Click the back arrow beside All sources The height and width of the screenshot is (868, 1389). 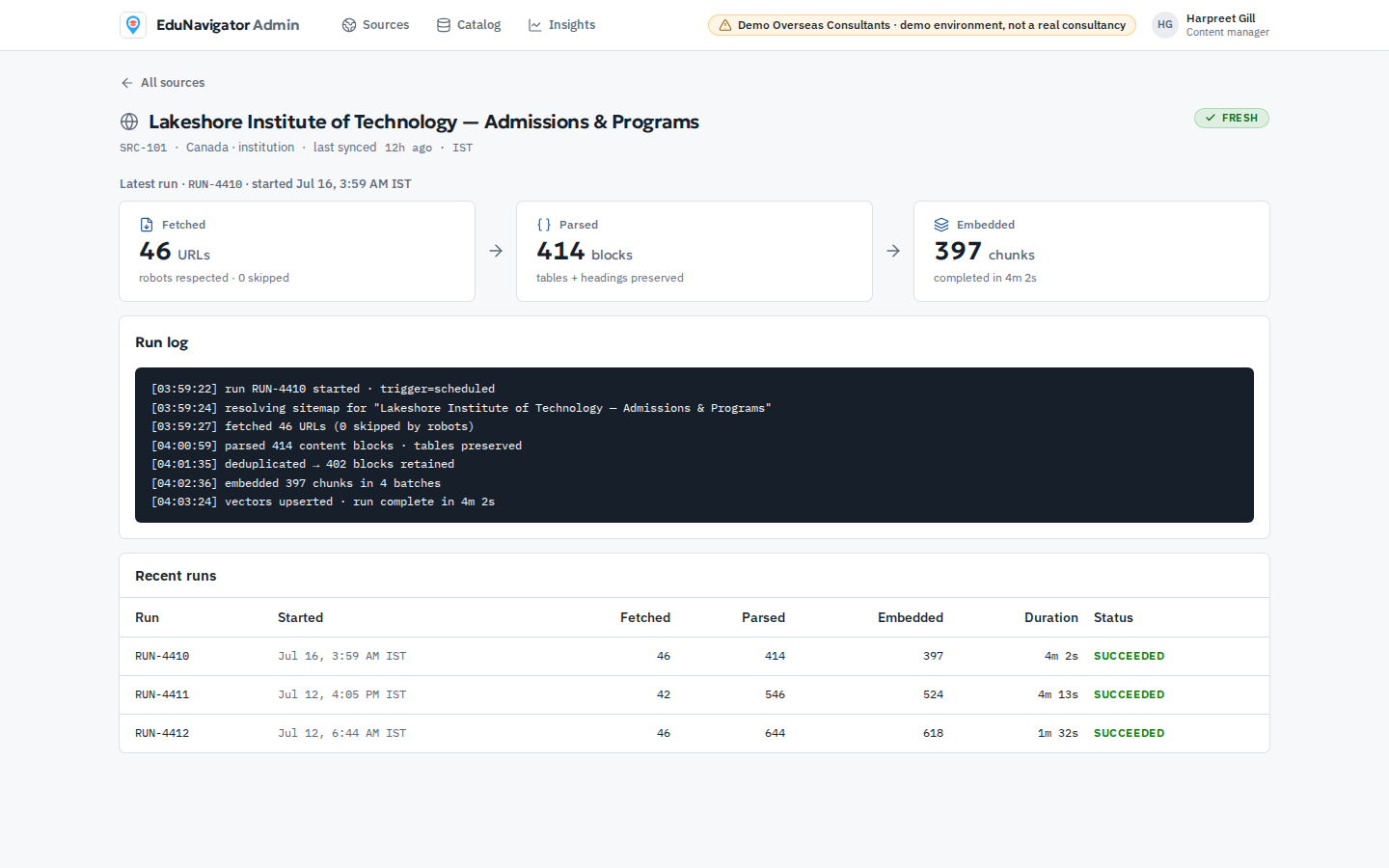127,83
